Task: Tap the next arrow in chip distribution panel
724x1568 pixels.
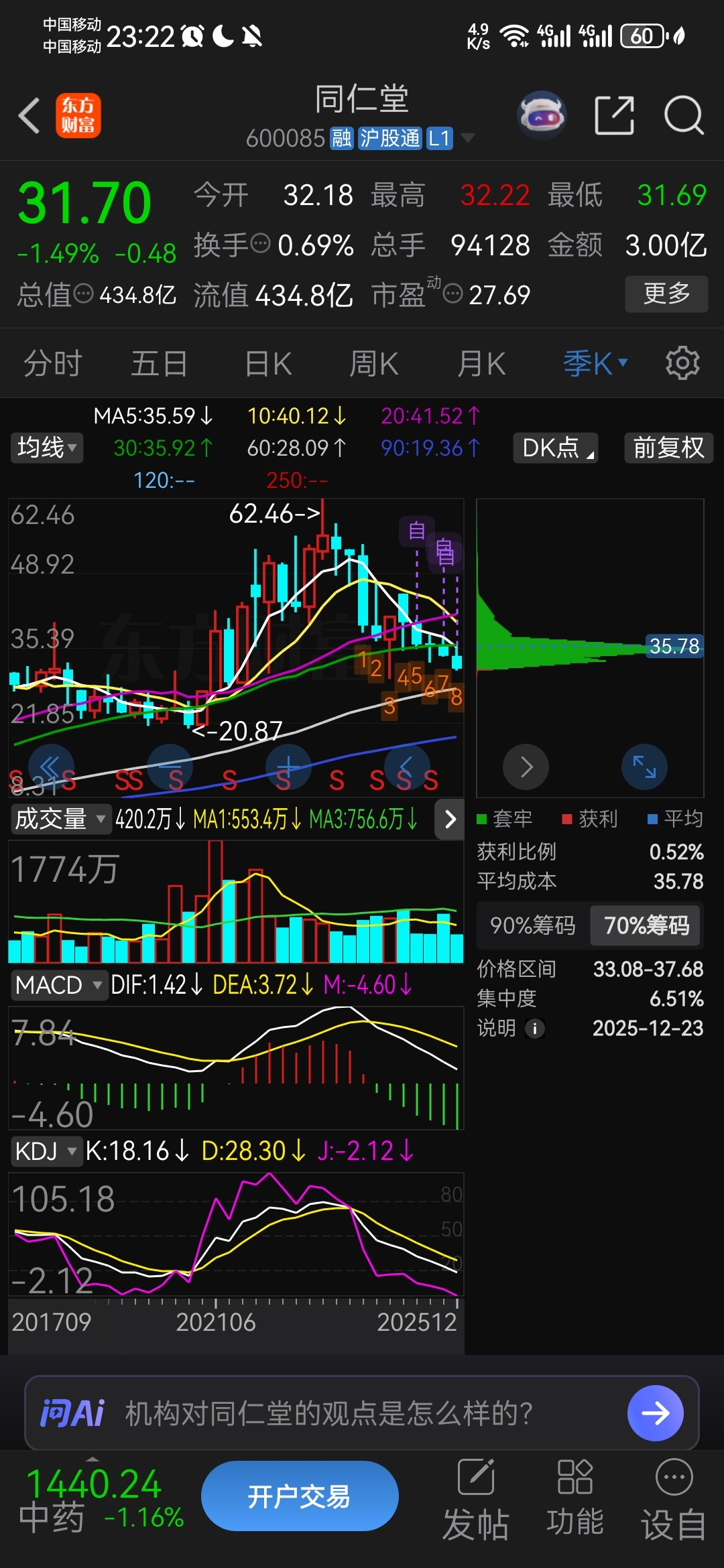Action: coord(526,767)
